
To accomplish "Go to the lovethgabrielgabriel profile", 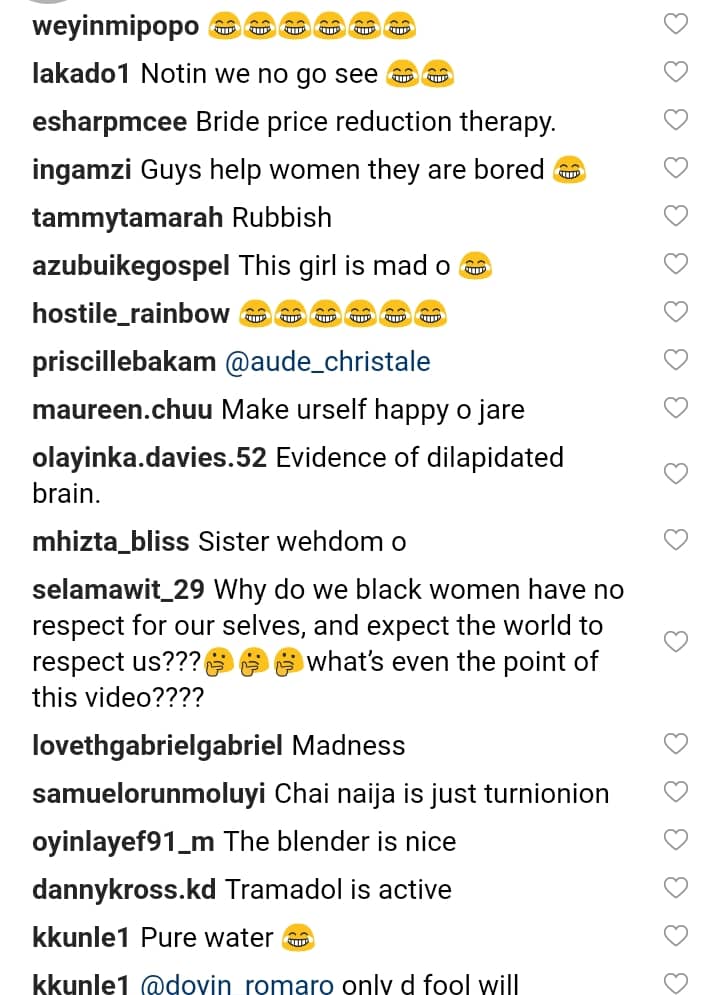I will click(160, 745).
